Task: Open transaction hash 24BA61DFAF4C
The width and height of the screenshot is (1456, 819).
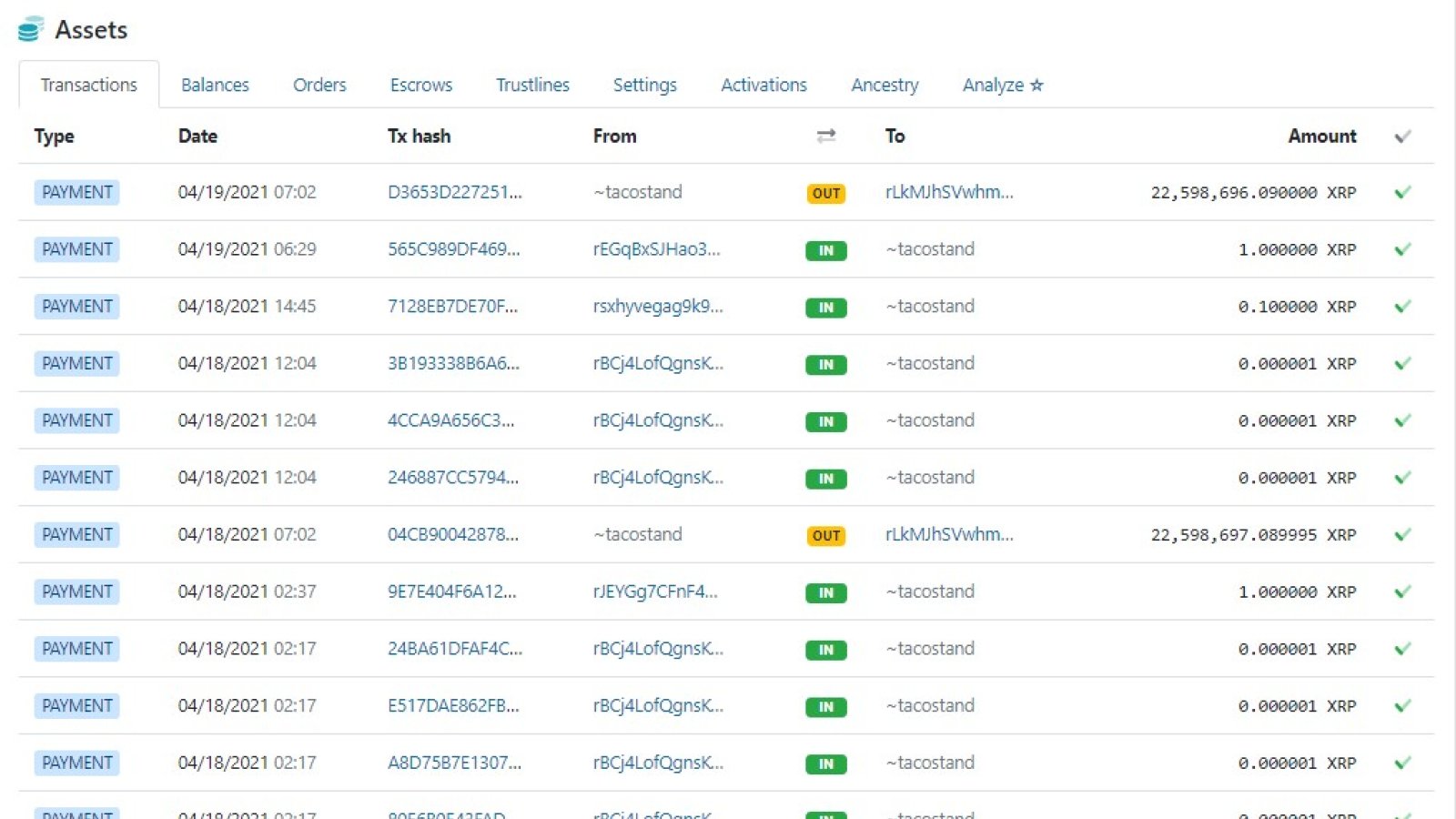Action: pyautogui.click(x=455, y=649)
